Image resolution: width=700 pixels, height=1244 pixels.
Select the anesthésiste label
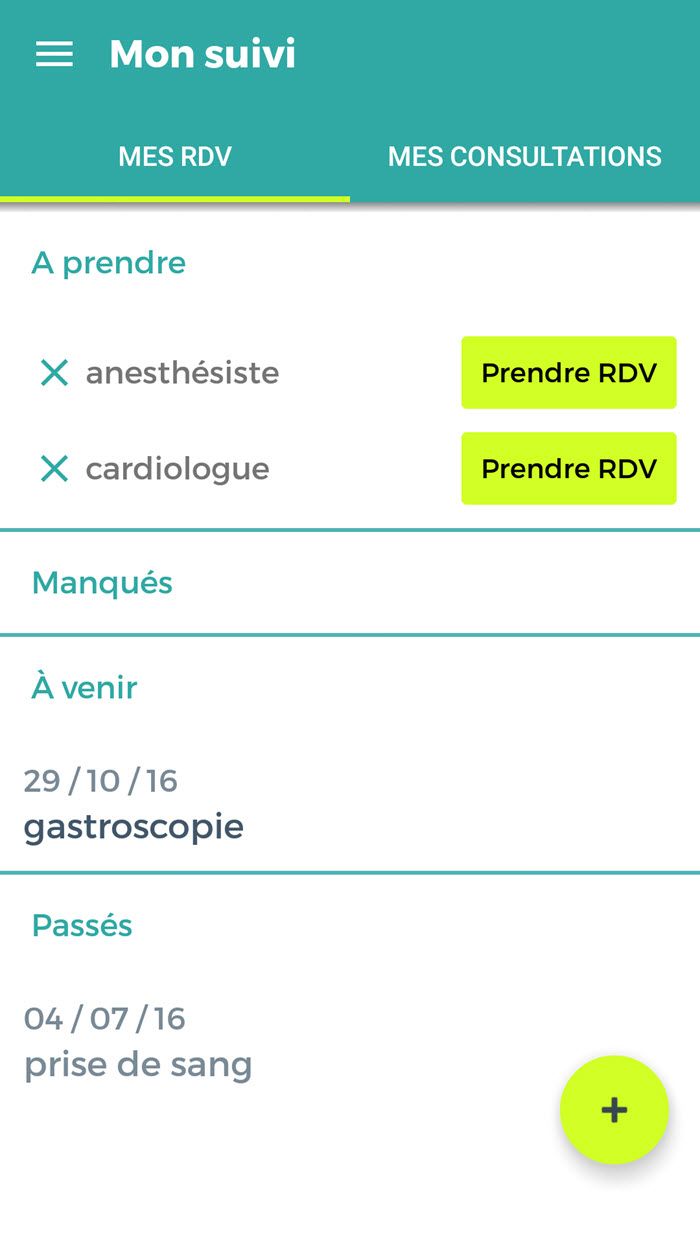182,373
